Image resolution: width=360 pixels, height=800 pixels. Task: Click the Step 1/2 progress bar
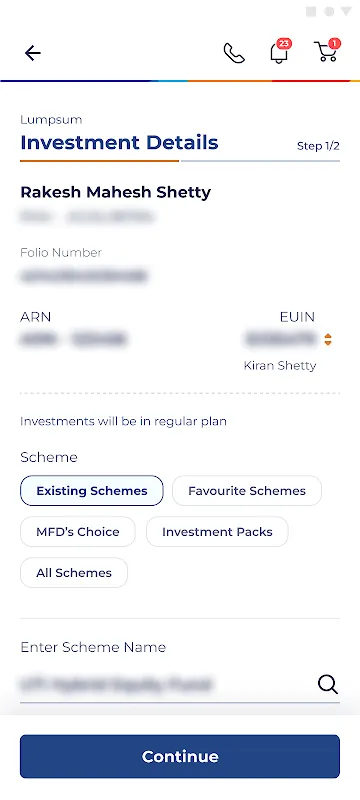coord(180,161)
